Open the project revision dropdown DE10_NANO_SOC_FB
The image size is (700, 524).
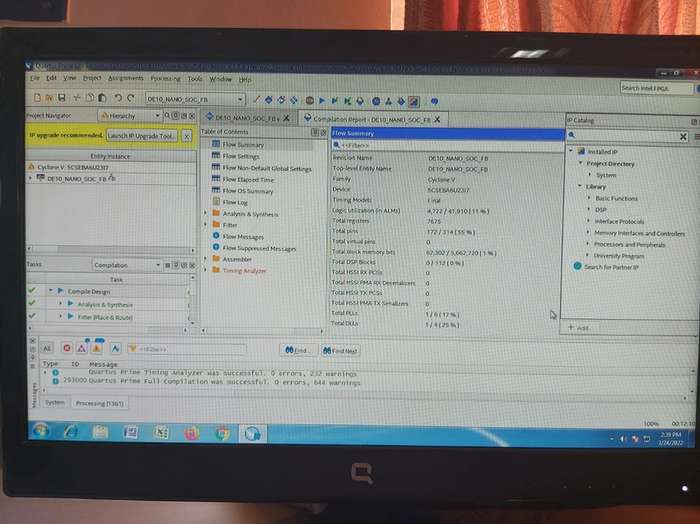(196, 99)
